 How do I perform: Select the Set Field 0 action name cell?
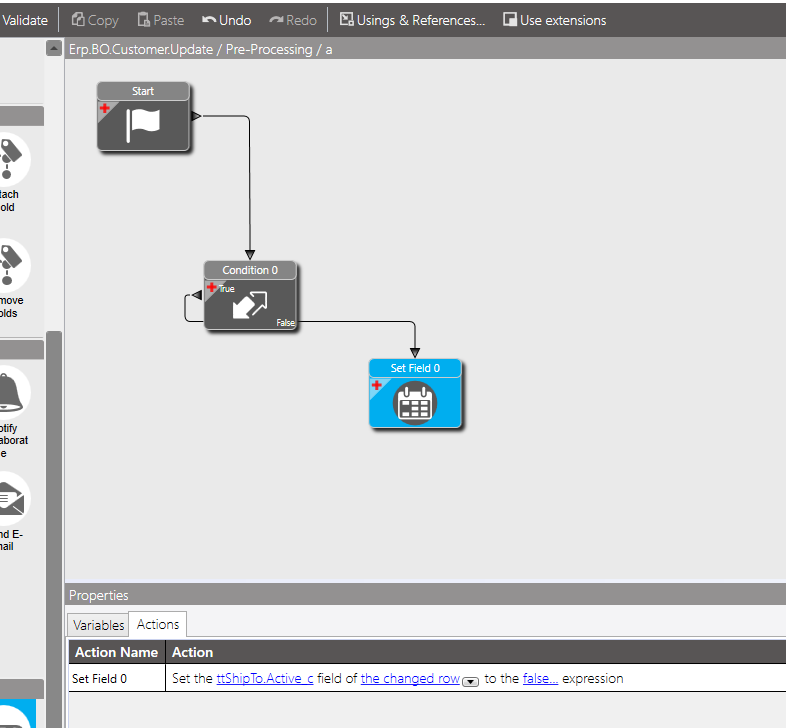[x=117, y=678]
